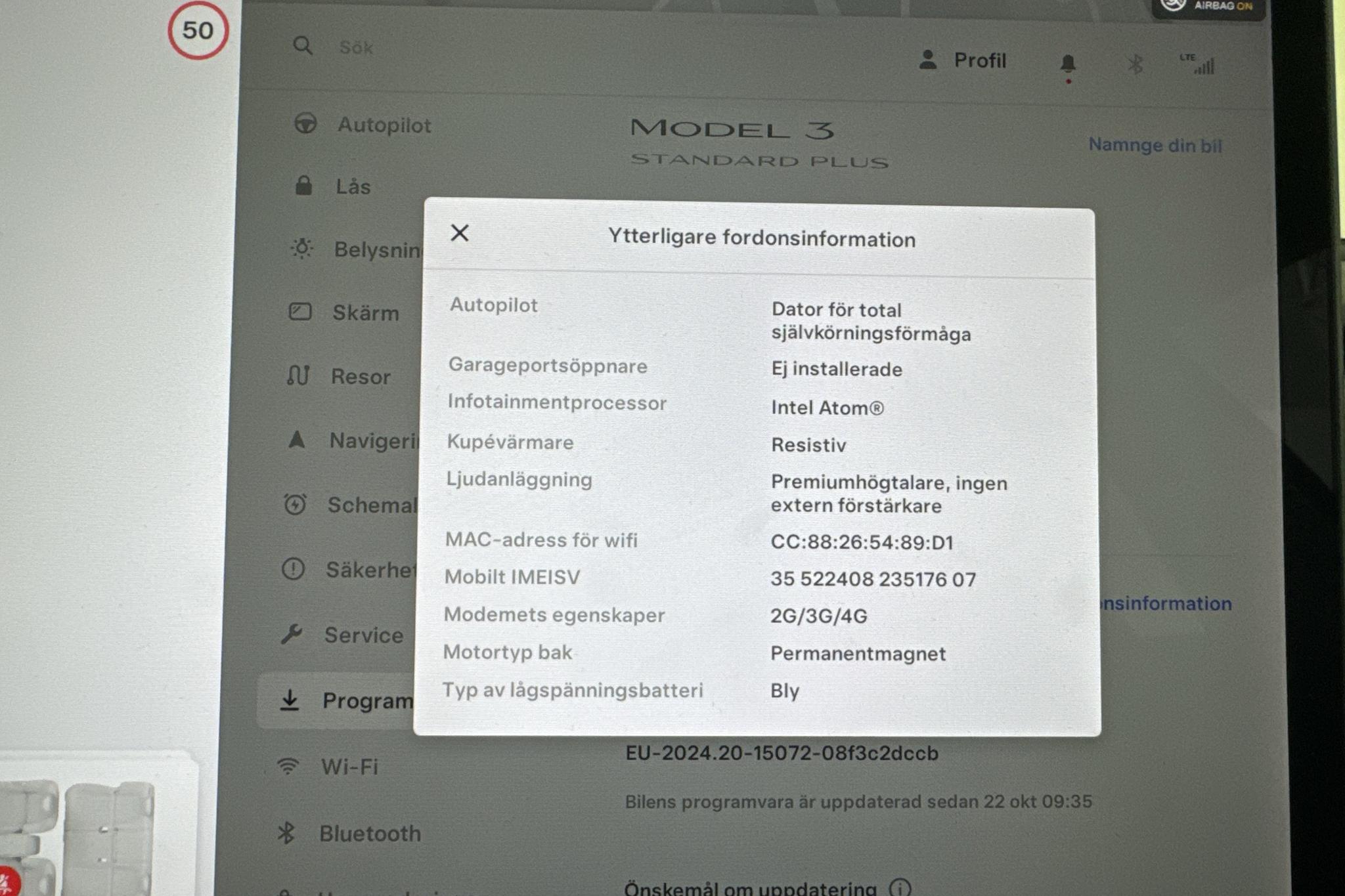Click the Schemaläggning clock icon
This screenshot has width=1345, height=896.
click(x=295, y=504)
